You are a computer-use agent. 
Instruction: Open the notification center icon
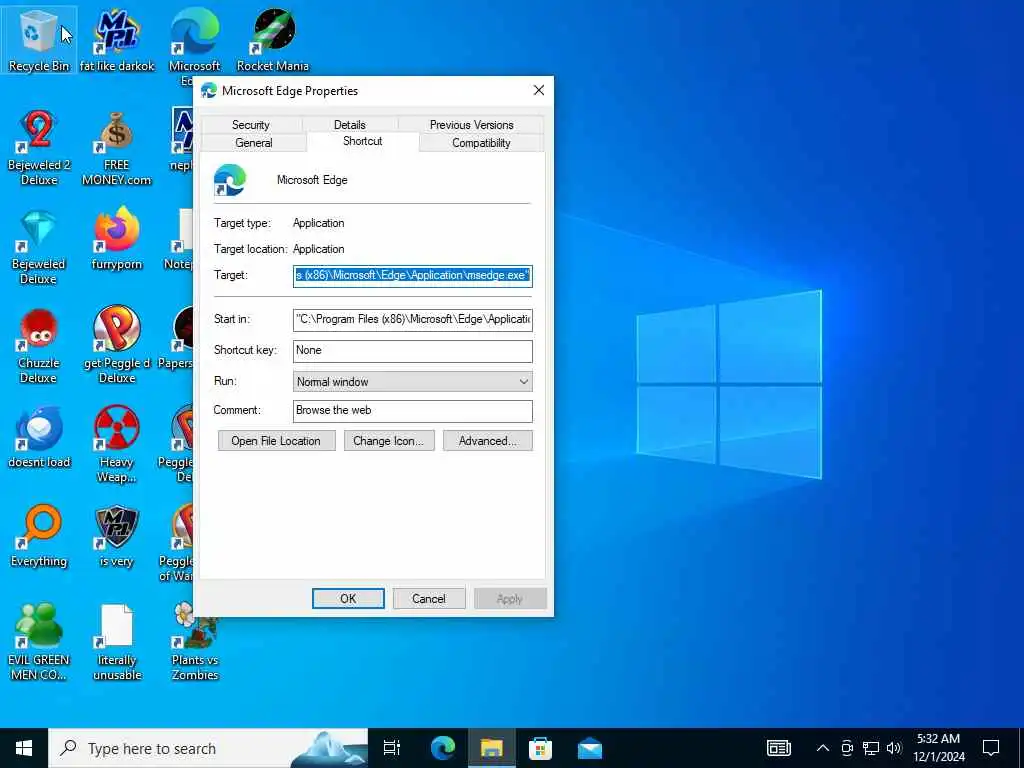(x=991, y=748)
